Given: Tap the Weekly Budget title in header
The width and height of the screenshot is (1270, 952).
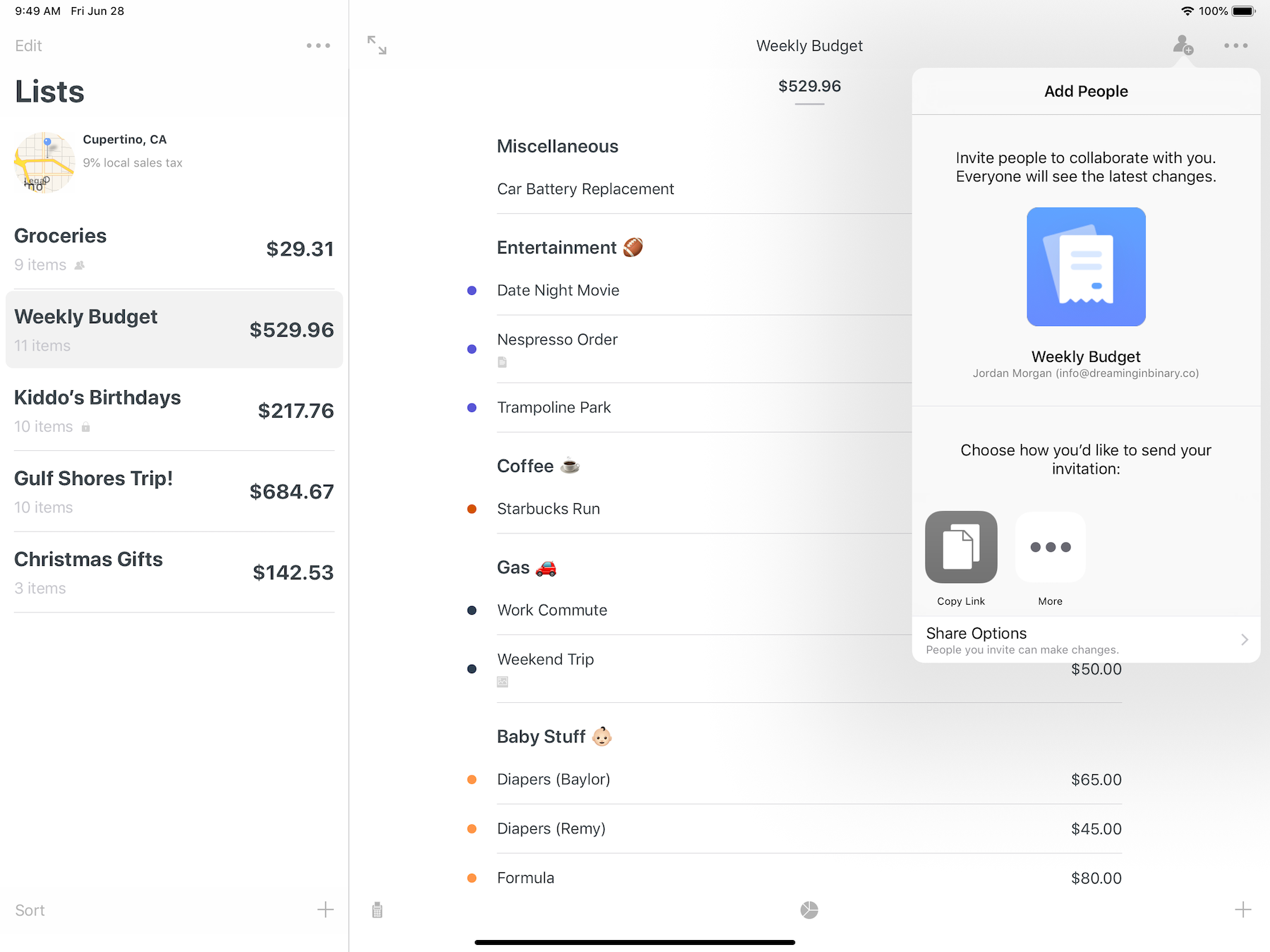Looking at the screenshot, I should coord(809,46).
